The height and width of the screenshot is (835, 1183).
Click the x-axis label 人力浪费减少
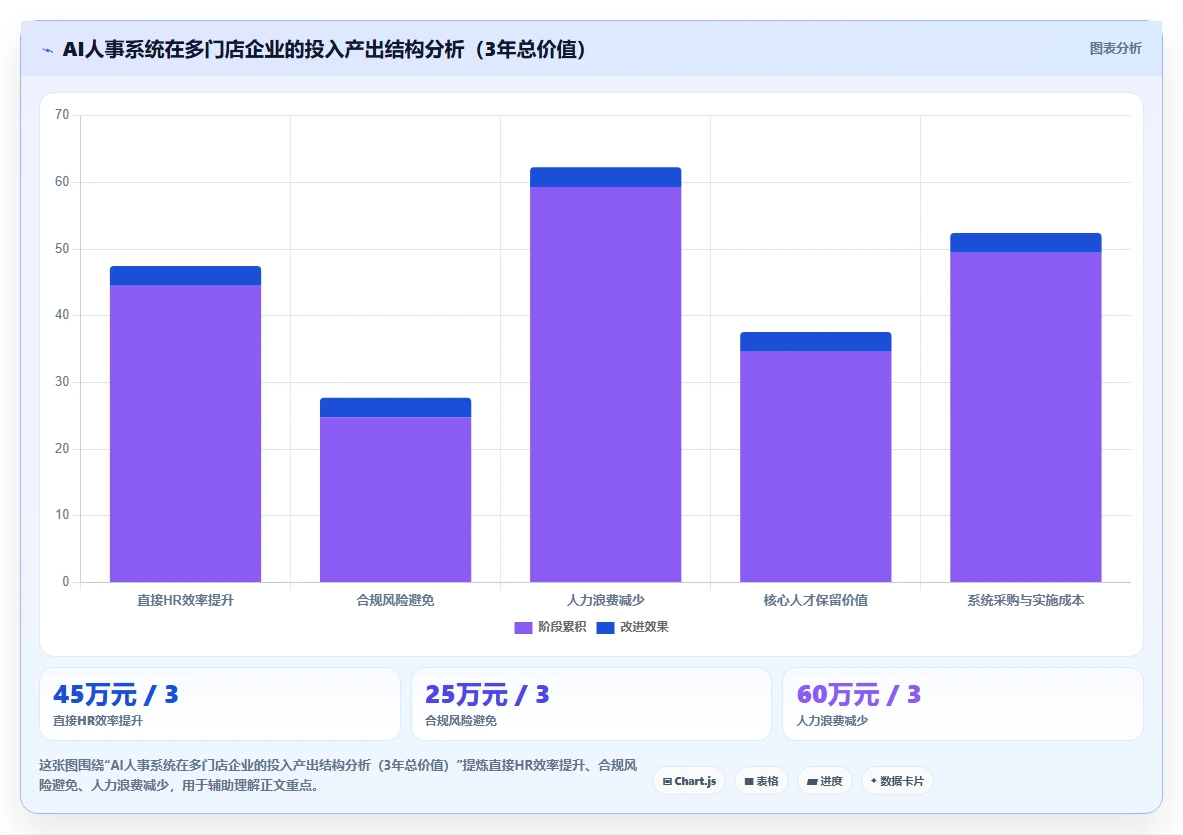[x=606, y=600]
